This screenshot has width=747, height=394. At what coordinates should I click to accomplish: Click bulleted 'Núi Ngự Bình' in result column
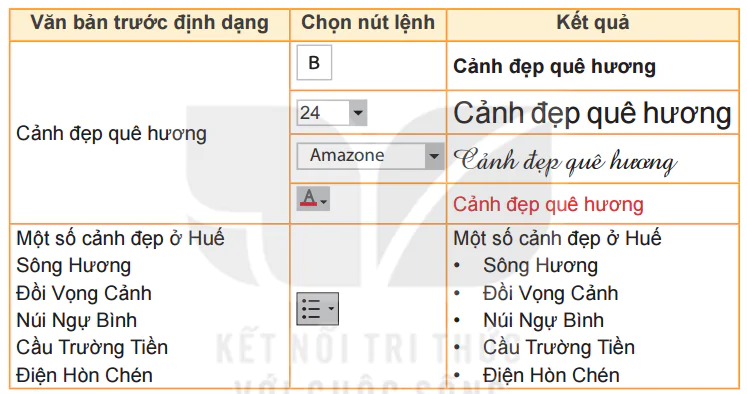point(543,321)
